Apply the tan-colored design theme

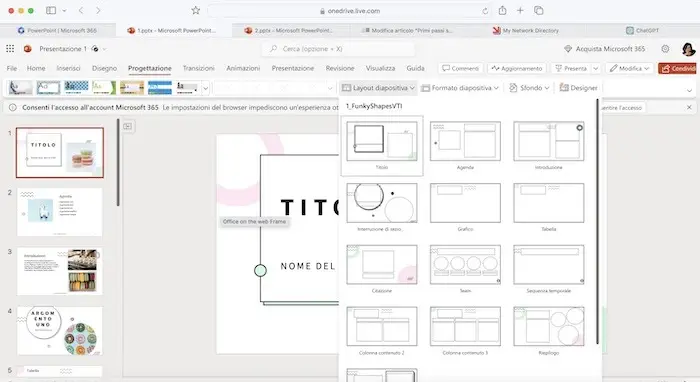coord(132,87)
